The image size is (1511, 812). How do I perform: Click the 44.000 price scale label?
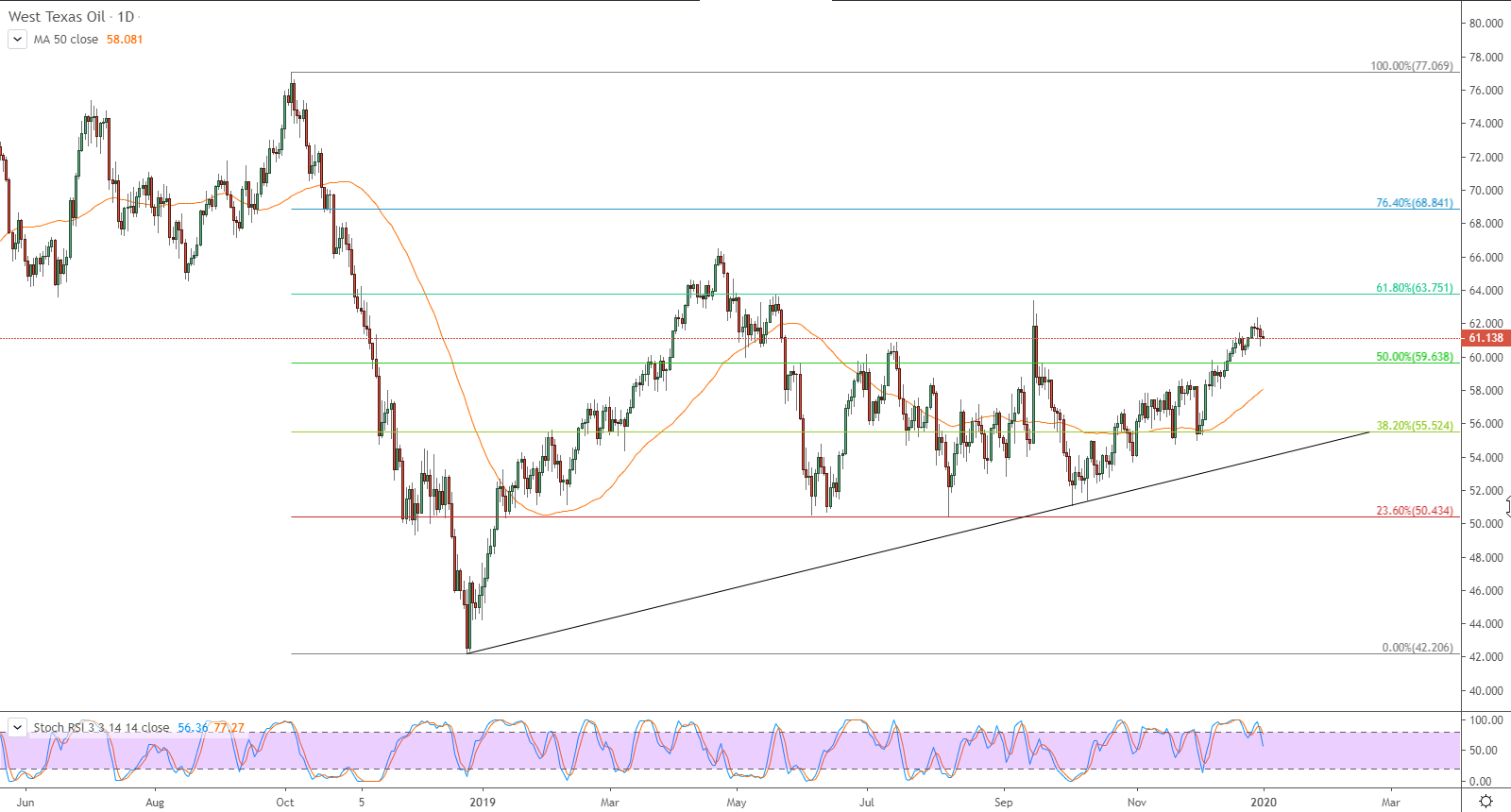(x=1486, y=624)
